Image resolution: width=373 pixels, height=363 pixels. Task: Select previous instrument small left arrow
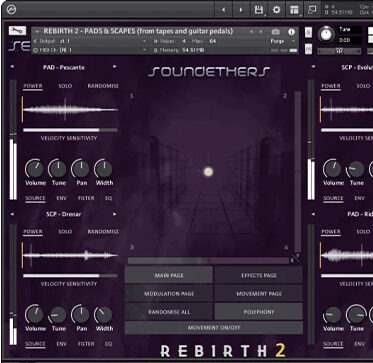[x=252, y=32]
